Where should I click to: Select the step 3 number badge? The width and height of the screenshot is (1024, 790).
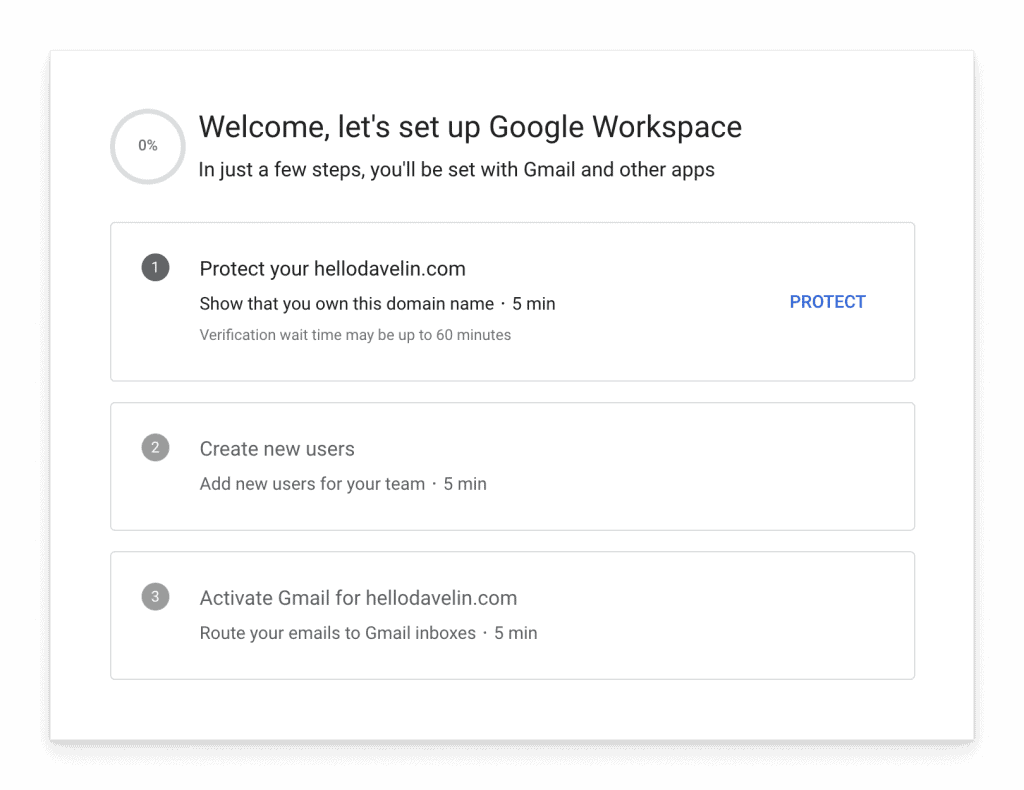point(155,596)
